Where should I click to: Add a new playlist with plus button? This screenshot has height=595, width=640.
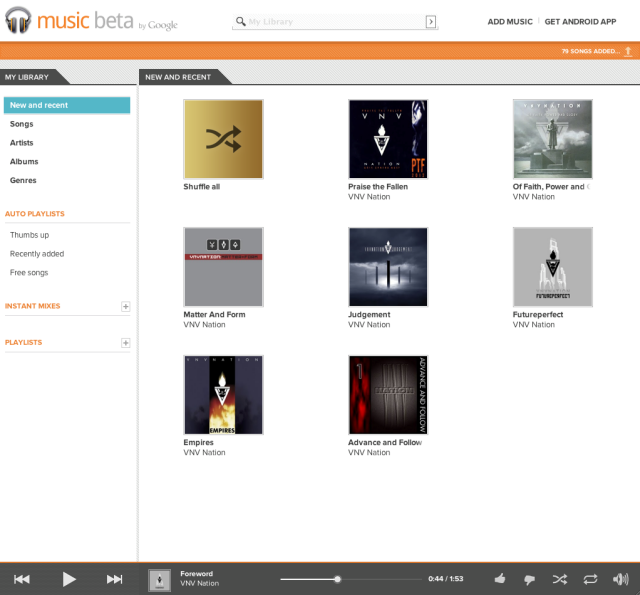click(126, 343)
